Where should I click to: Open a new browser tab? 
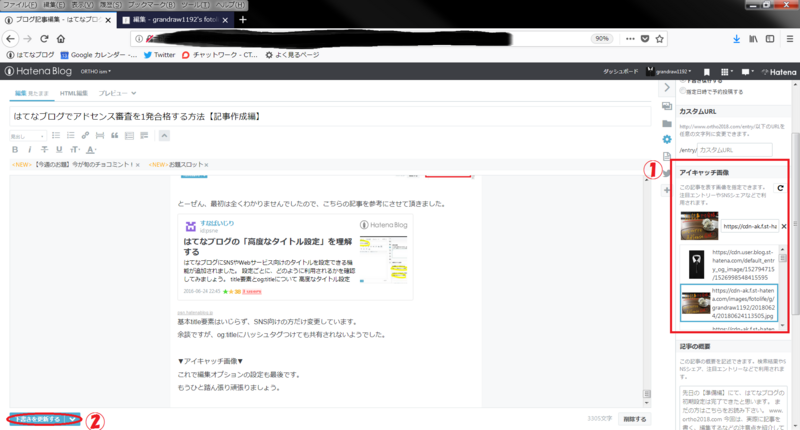(243, 19)
